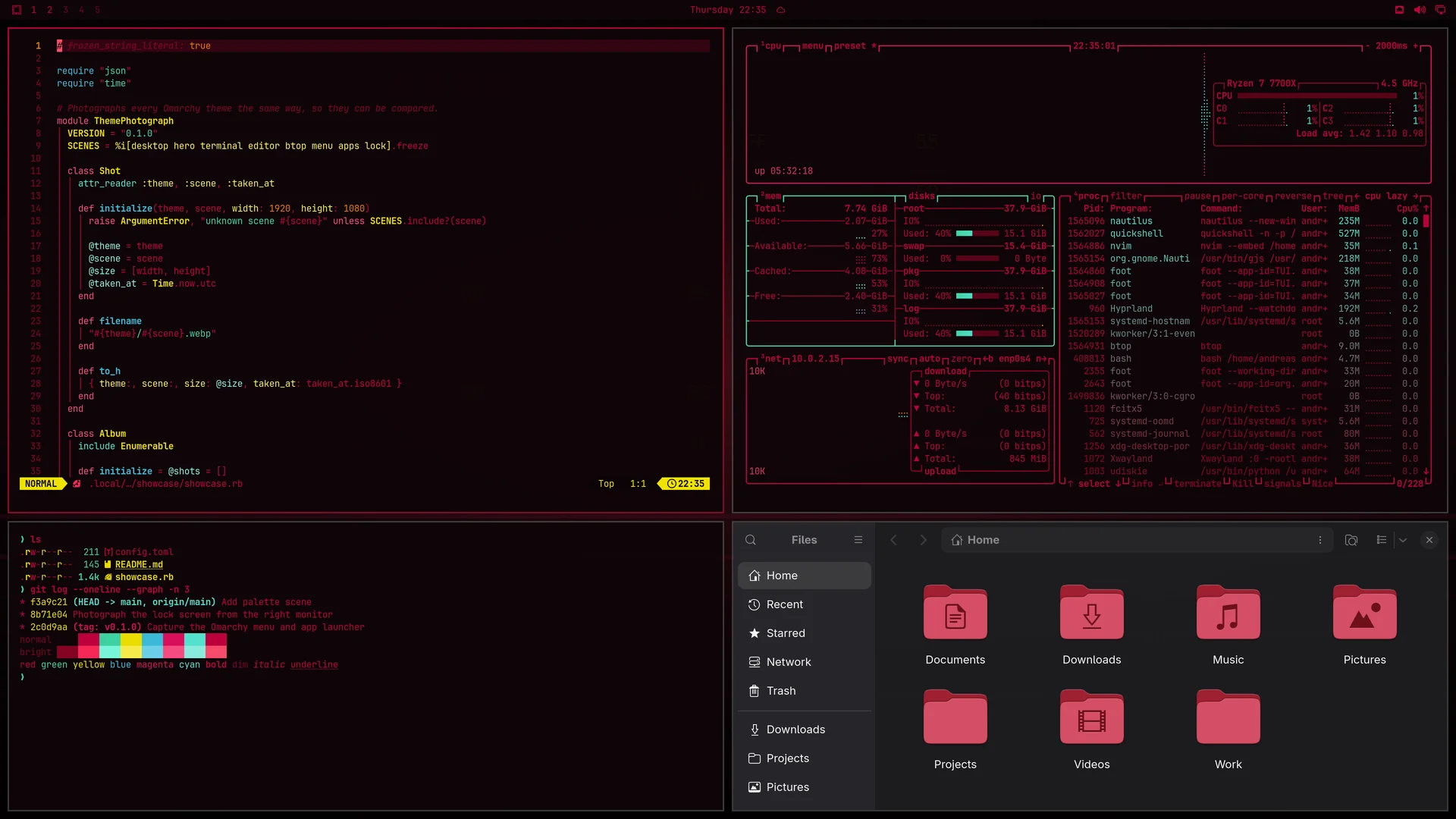Click the Thursday 22:35 clock
Viewport: 1456px width, 819px height.
pos(727,10)
